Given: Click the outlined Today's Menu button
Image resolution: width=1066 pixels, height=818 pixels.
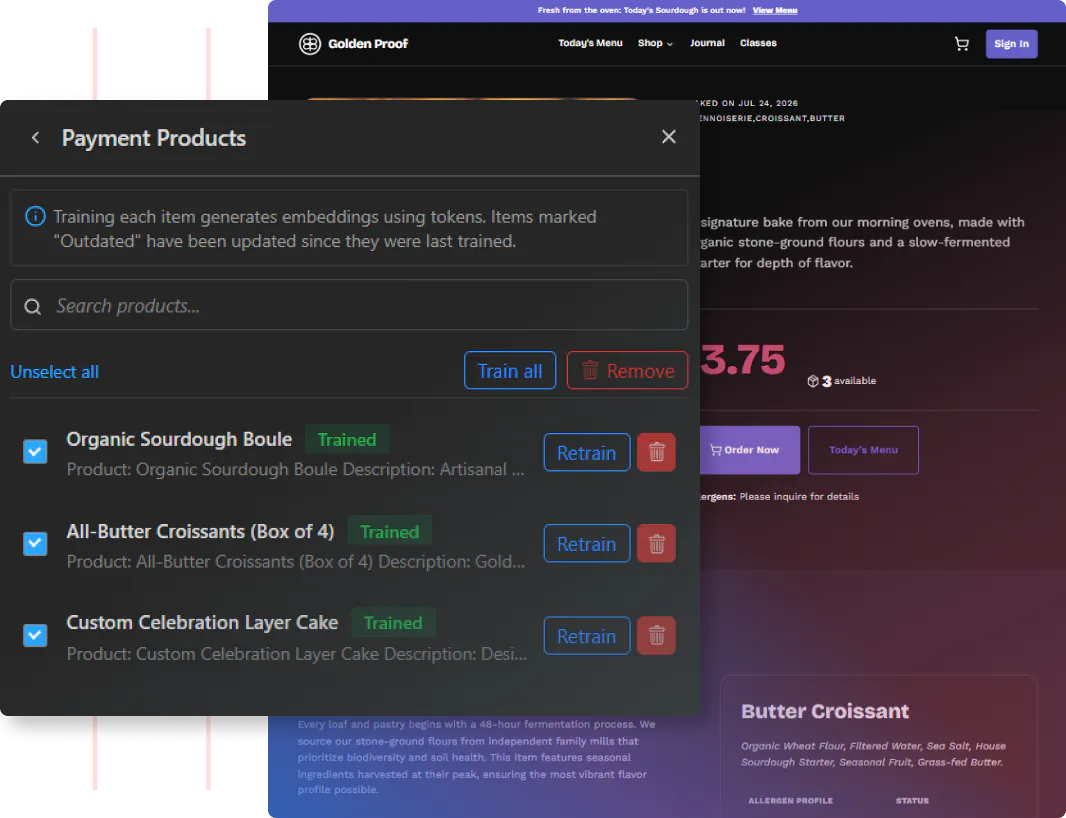Looking at the screenshot, I should click(863, 449).
